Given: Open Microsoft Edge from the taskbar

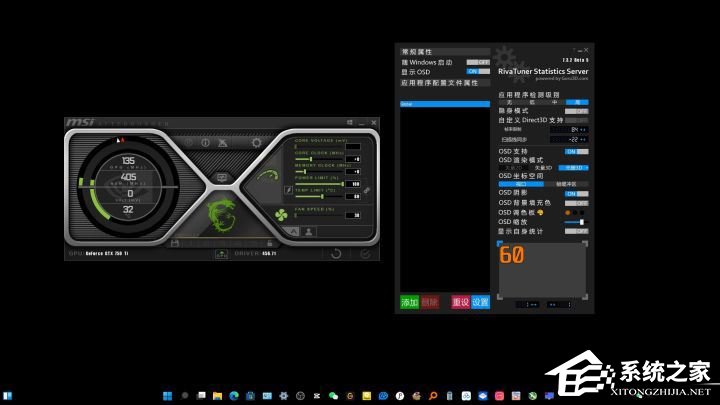Looking at the screenshot, I should (x=234, y=396).
